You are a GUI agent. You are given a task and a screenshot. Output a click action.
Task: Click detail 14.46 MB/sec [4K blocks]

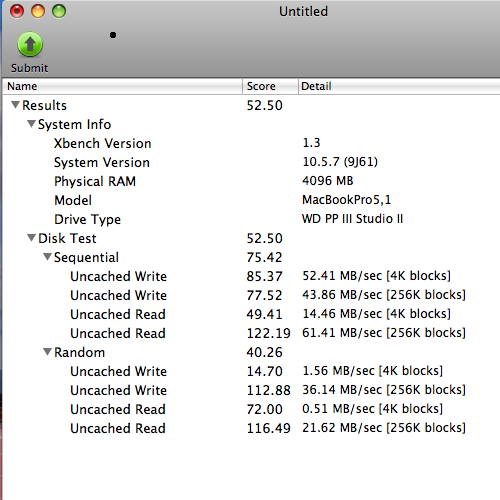click(x=376, y=314)
